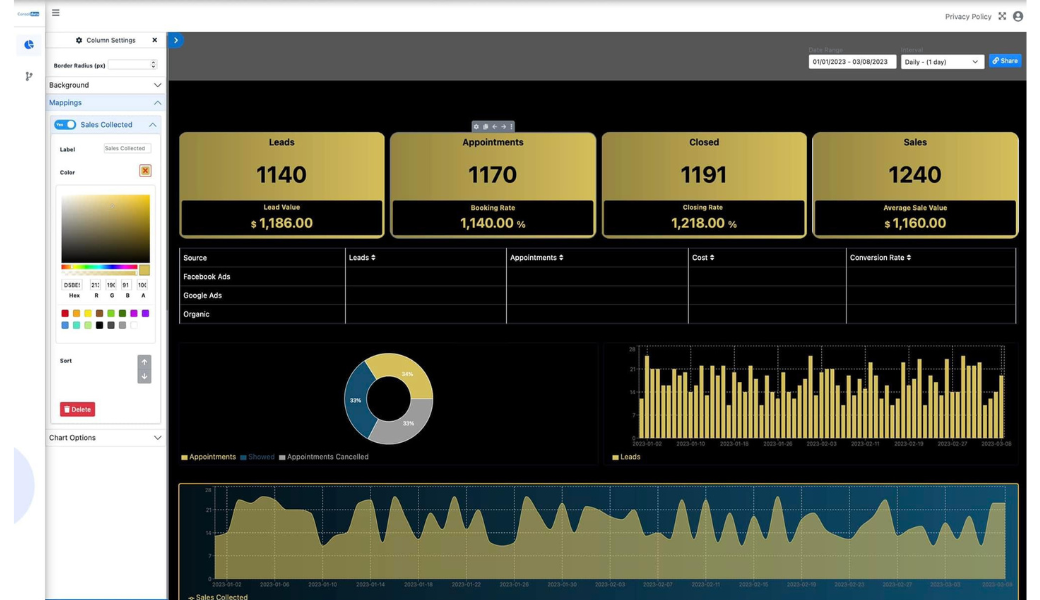Screen dimensions: 1040x600
Task: Open the user account profile icon
Action: click(1018, 16)
